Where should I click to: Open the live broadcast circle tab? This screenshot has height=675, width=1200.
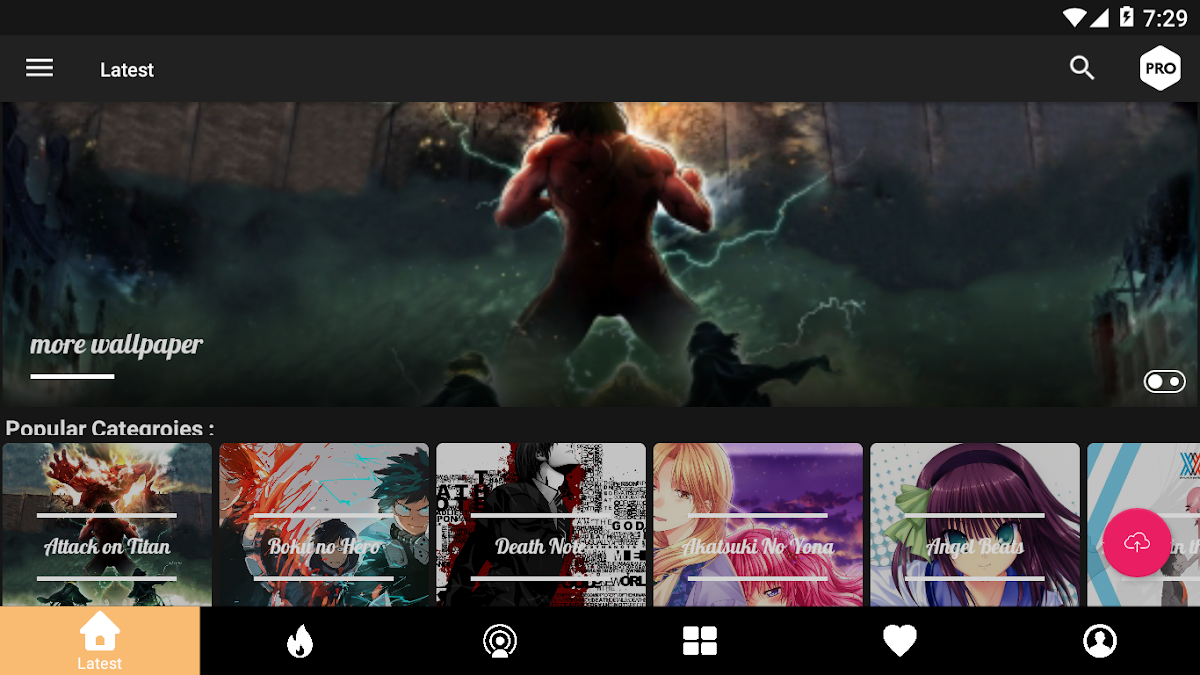499,641
